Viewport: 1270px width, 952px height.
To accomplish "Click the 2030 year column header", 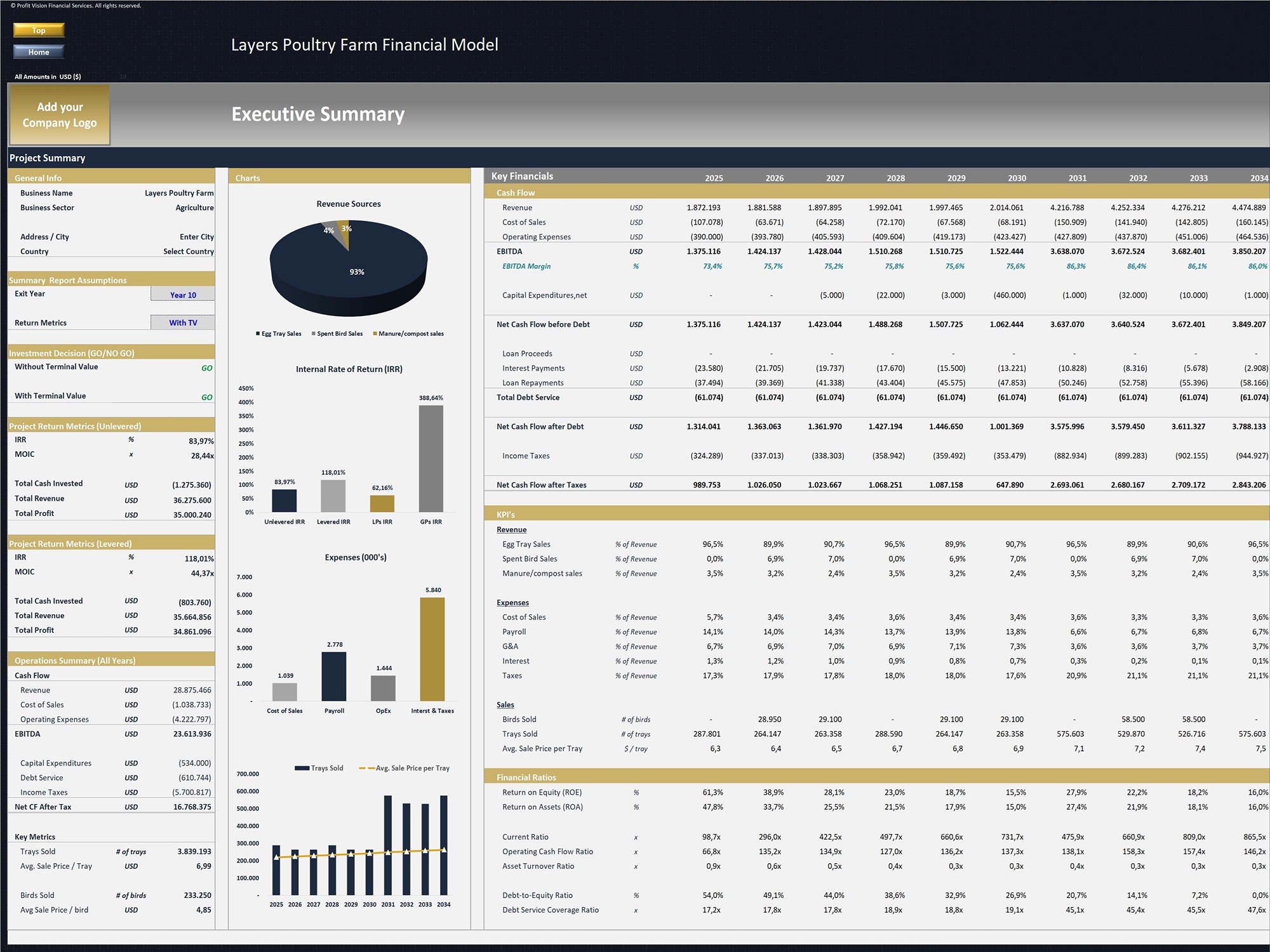I will pos(1017,178).
